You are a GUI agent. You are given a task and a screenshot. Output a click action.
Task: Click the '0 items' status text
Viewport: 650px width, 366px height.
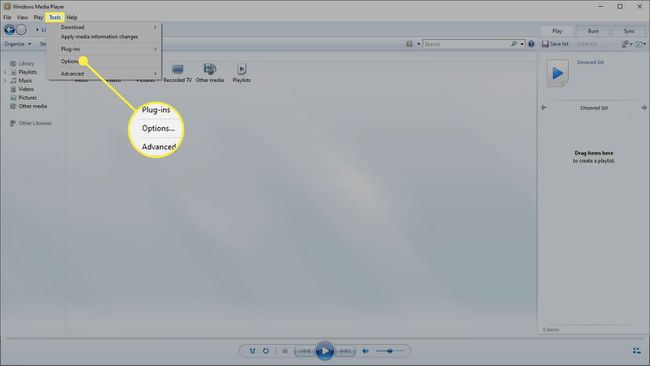click(551, 330)
